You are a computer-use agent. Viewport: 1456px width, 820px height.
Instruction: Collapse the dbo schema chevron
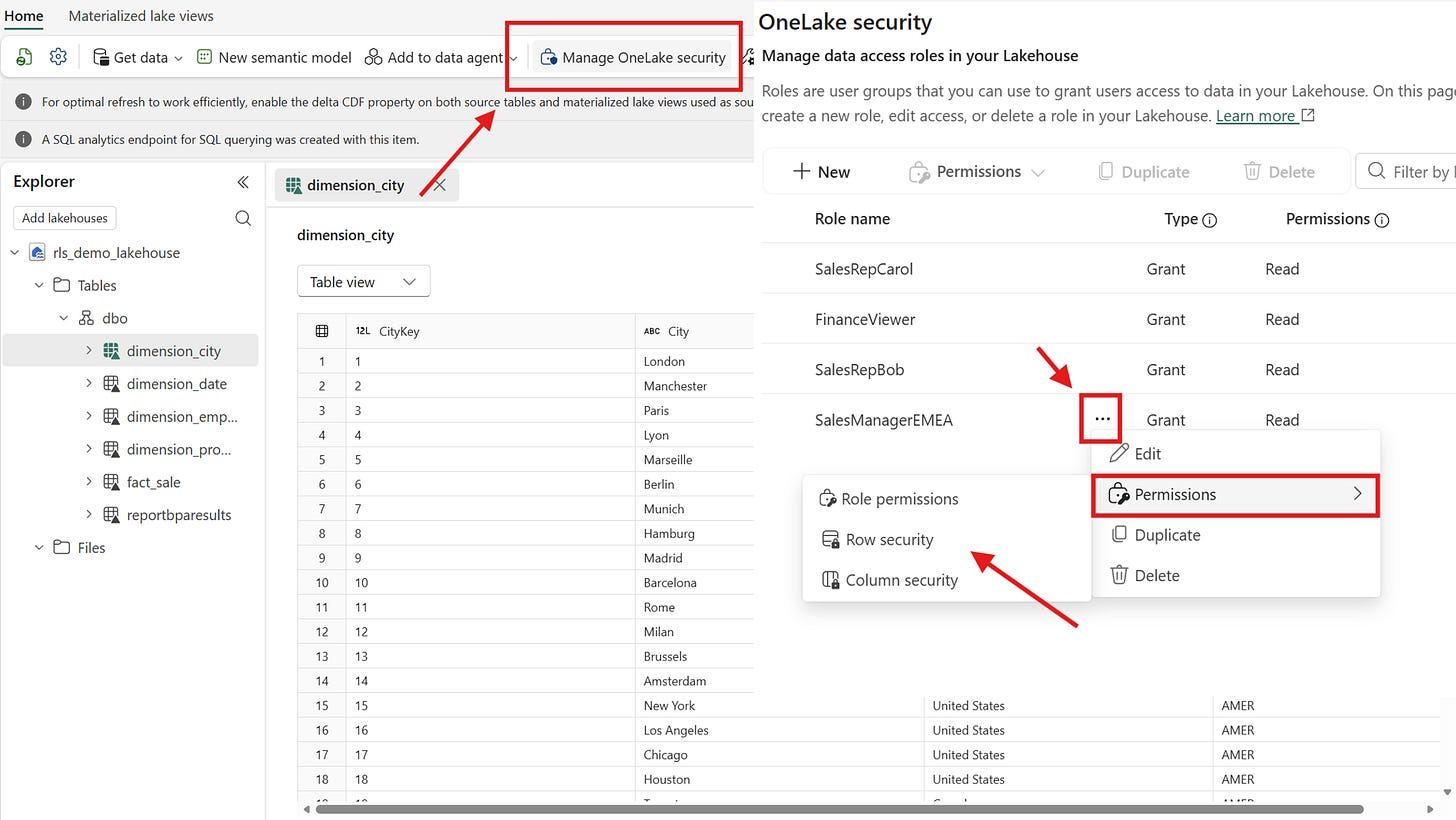[x=64, y=318]
